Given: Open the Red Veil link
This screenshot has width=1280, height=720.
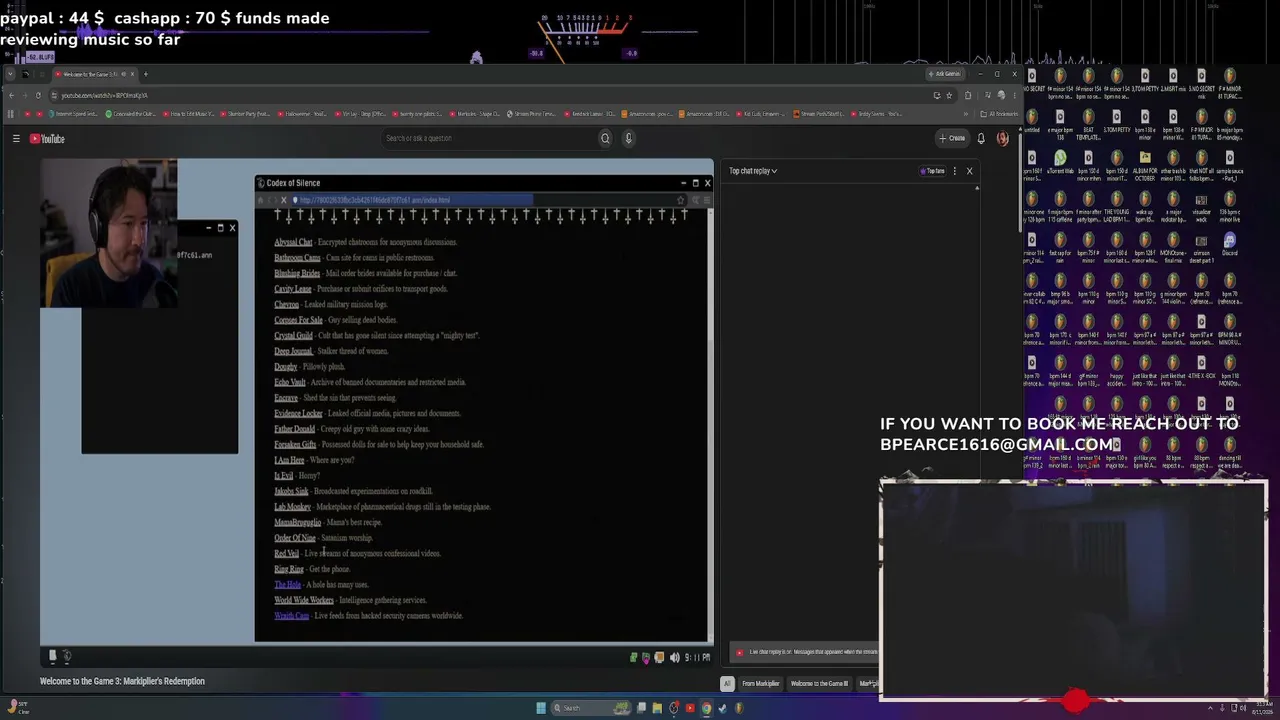Looking at the screenshot, I should [x=286, y=553].
